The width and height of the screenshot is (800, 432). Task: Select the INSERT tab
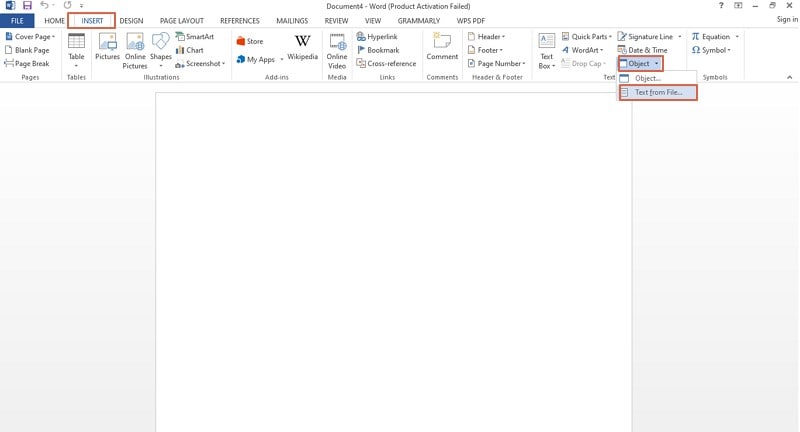[x=92, y=21]
